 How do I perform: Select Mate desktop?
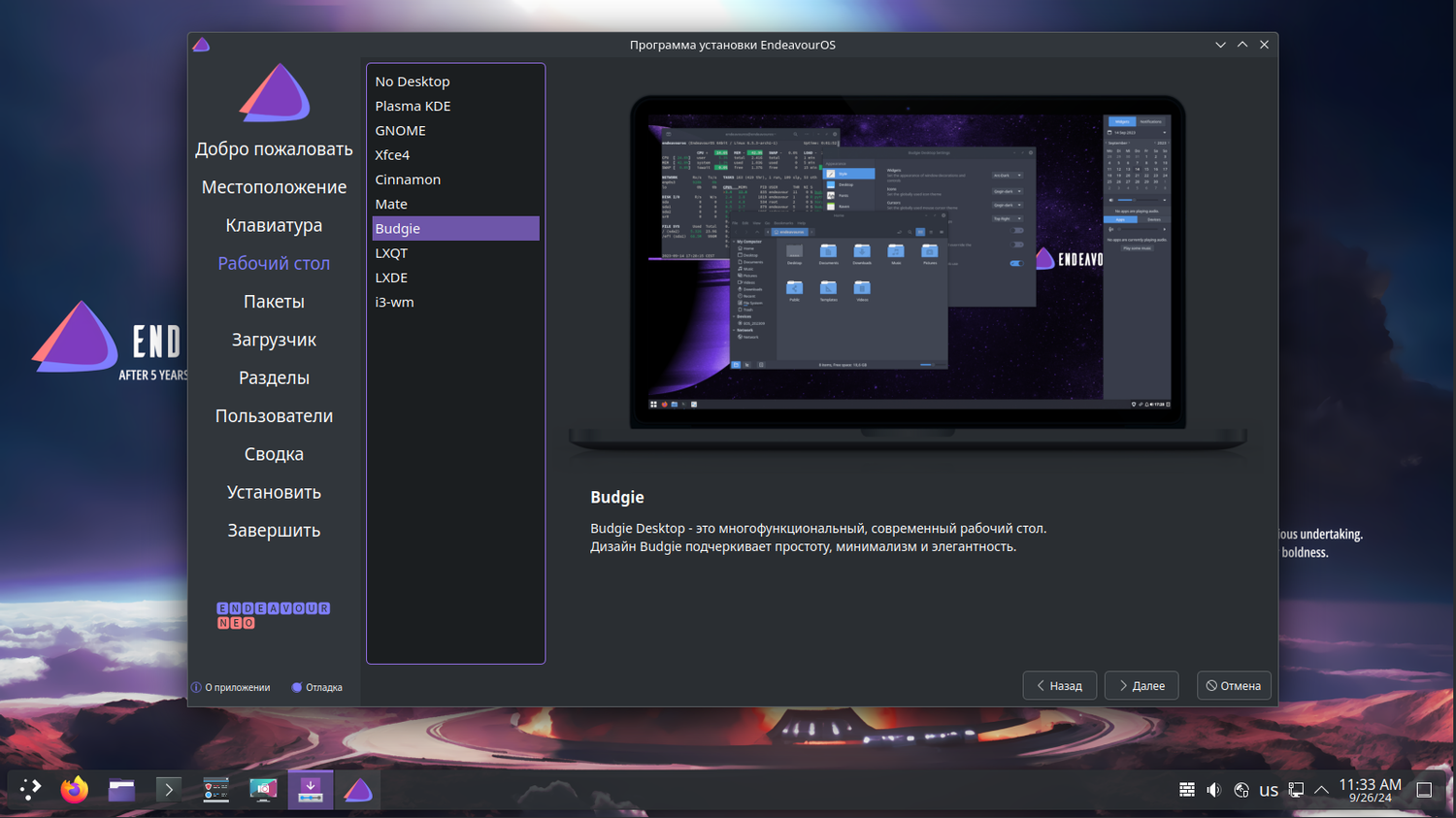(x=455, y=204)
